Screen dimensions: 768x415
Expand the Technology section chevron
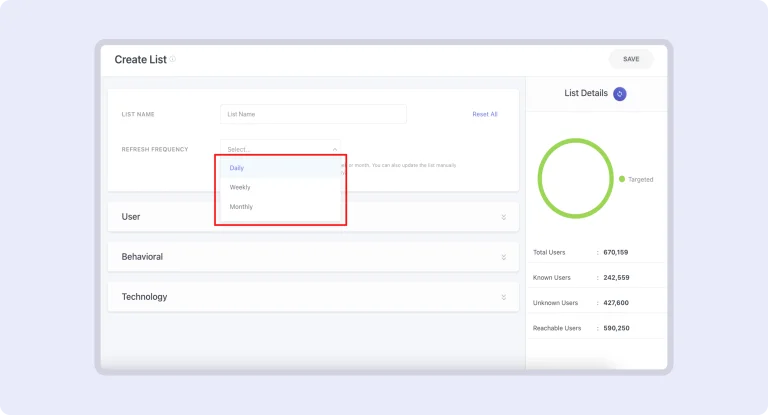(x=504, y=297)
